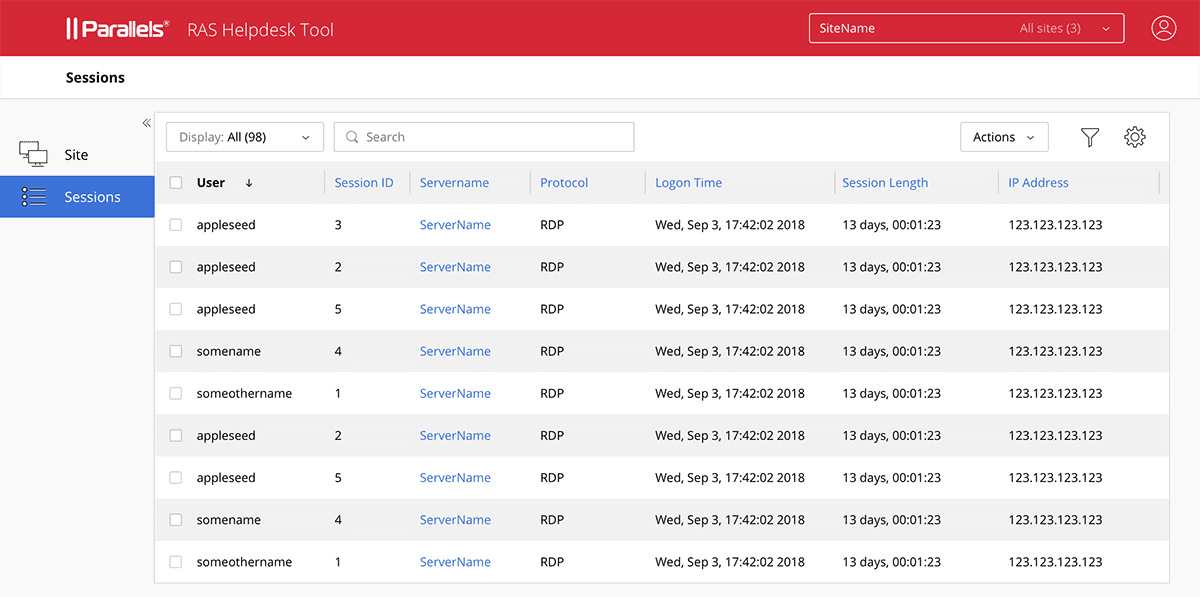Sort by Protocol column header
Screen dimensions: 1200x597
[x=564, y=183]
